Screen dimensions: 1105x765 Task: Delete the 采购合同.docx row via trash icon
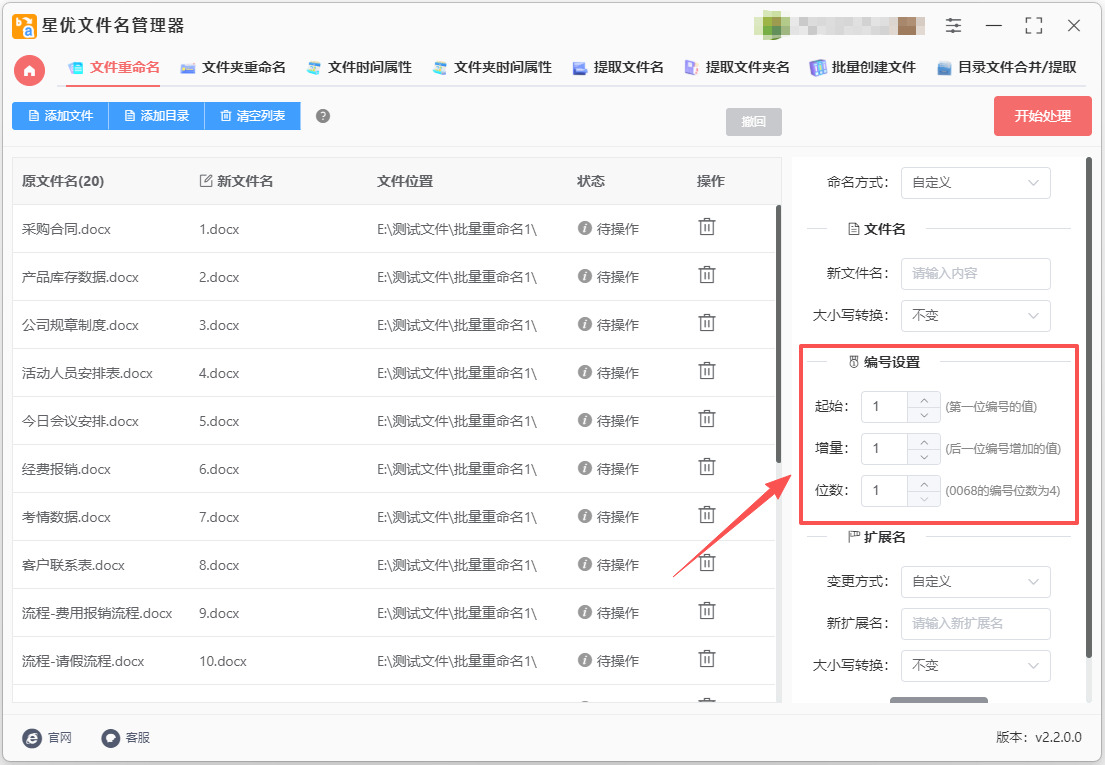click(x=706, y=227)
